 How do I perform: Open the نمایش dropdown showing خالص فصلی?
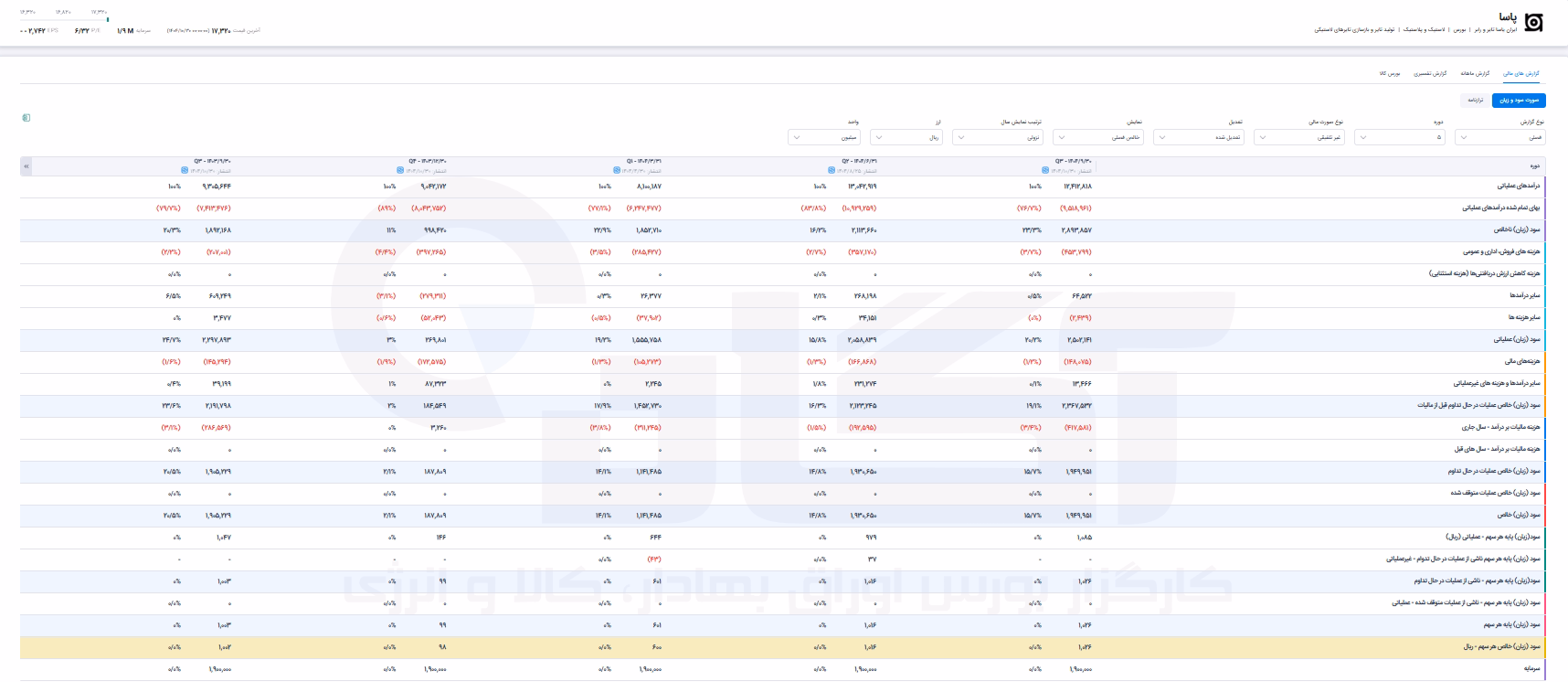click(1097, 137)
